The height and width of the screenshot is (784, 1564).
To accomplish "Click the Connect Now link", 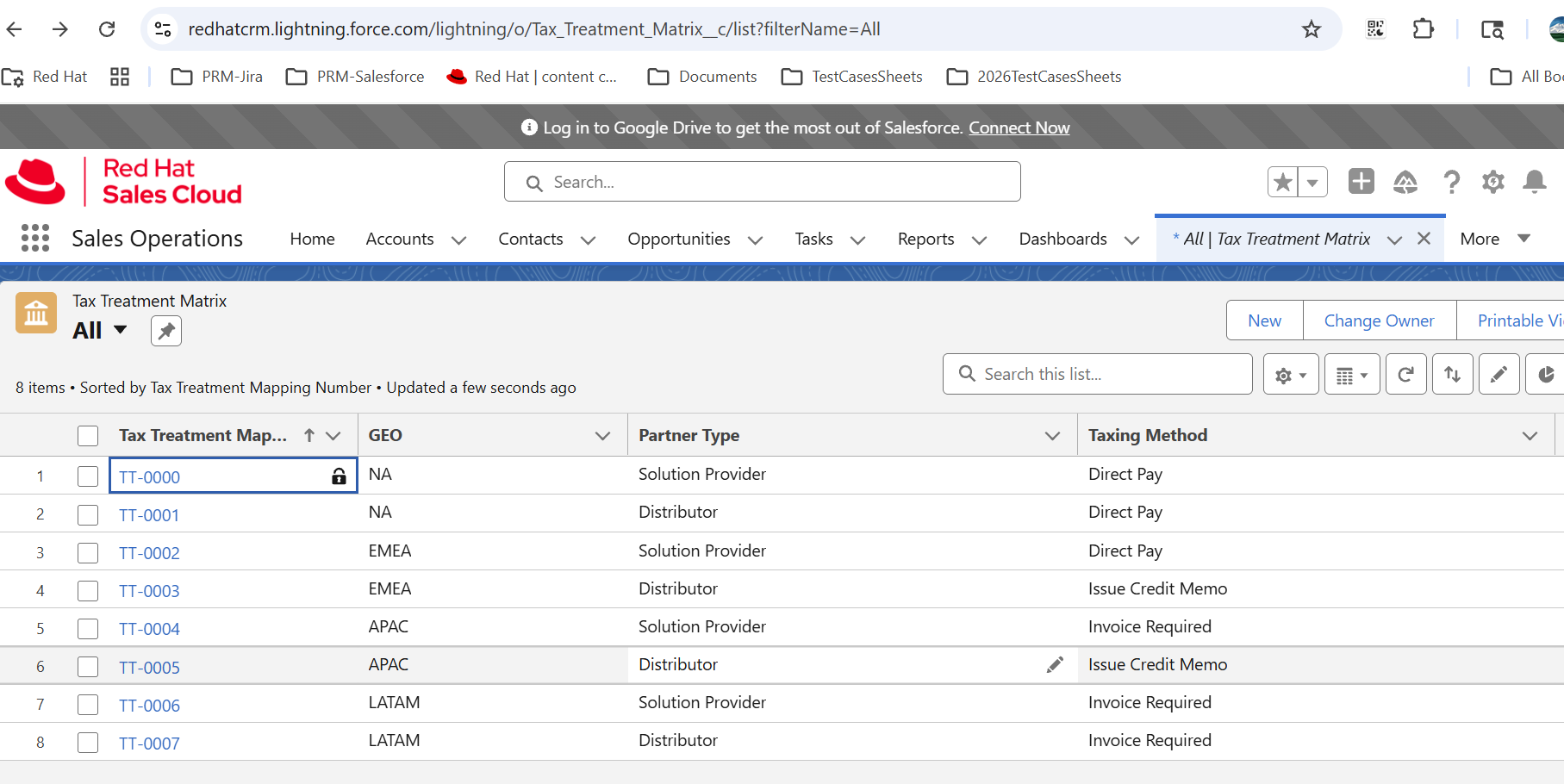I will pyautogui.click(x=1019, y=128).
